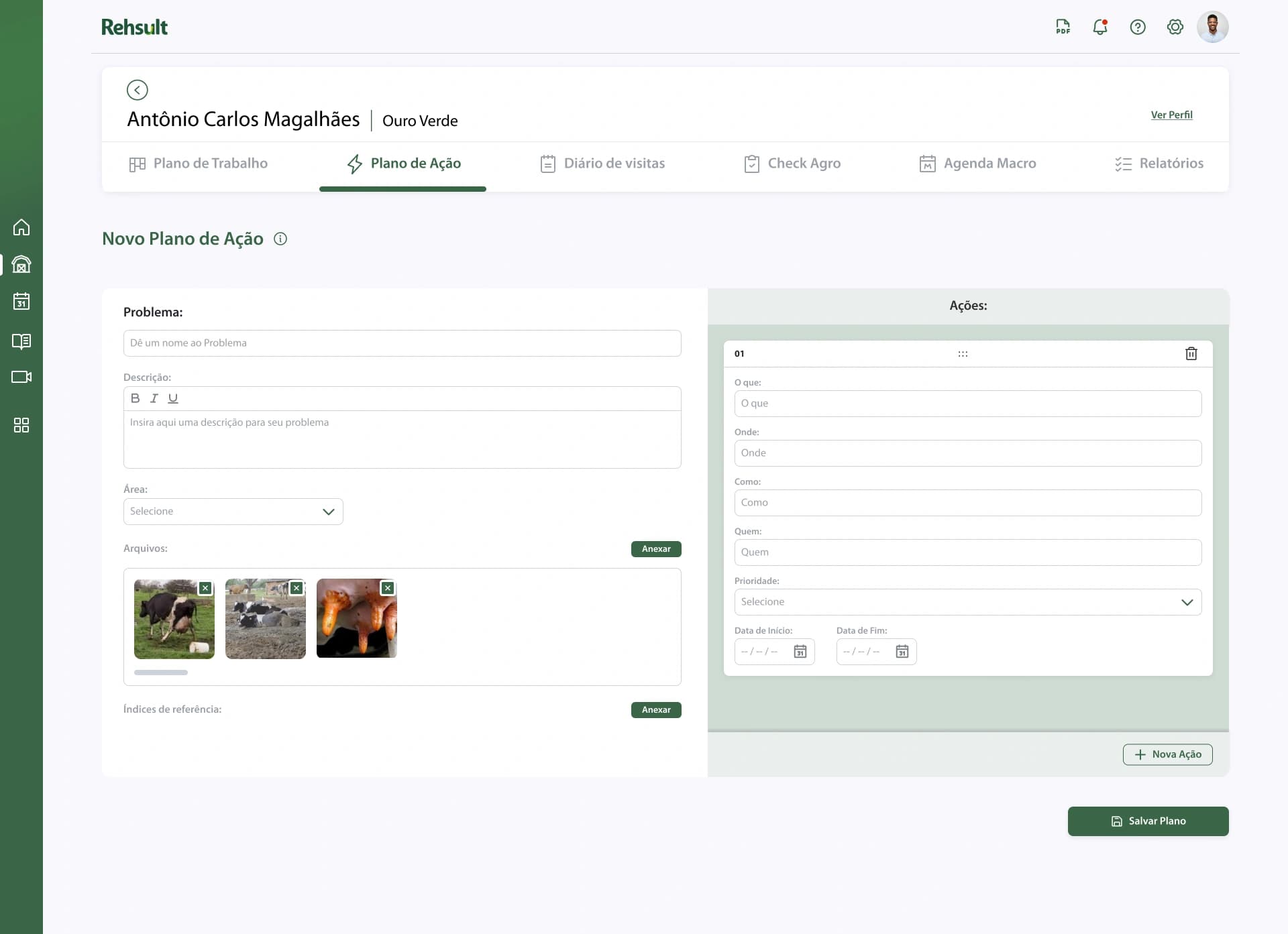Screen dimensions: 1288x934
Task: Open notifications bell
Action: [x=1100, y=27]
